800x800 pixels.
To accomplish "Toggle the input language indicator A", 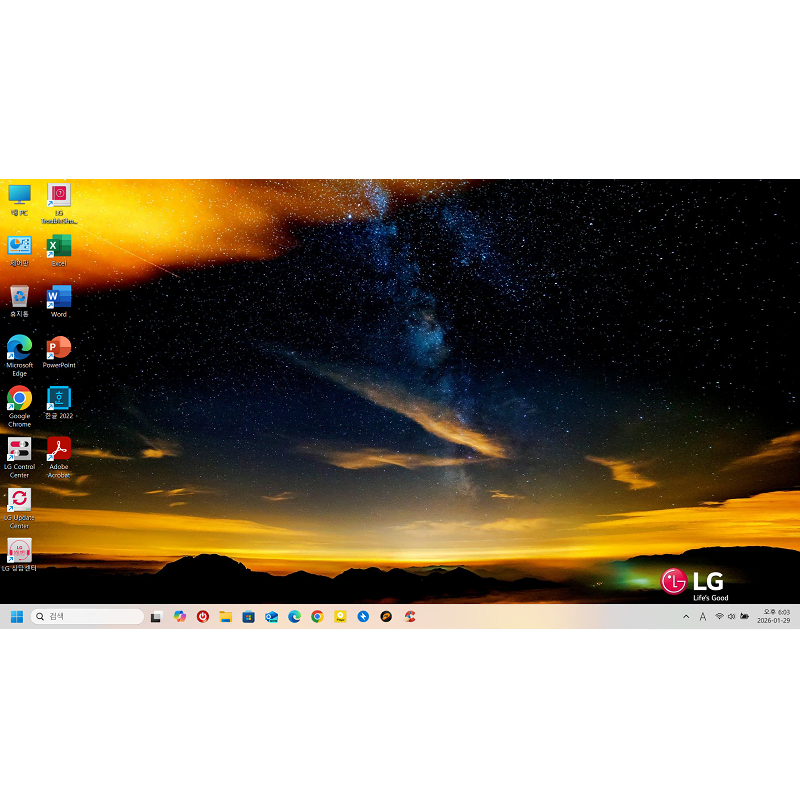I will (x=703, y=617).
